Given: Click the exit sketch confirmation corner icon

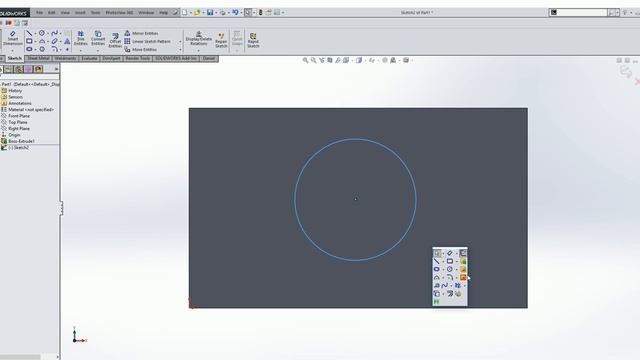Looking at the screenshot, I should 626,72.
